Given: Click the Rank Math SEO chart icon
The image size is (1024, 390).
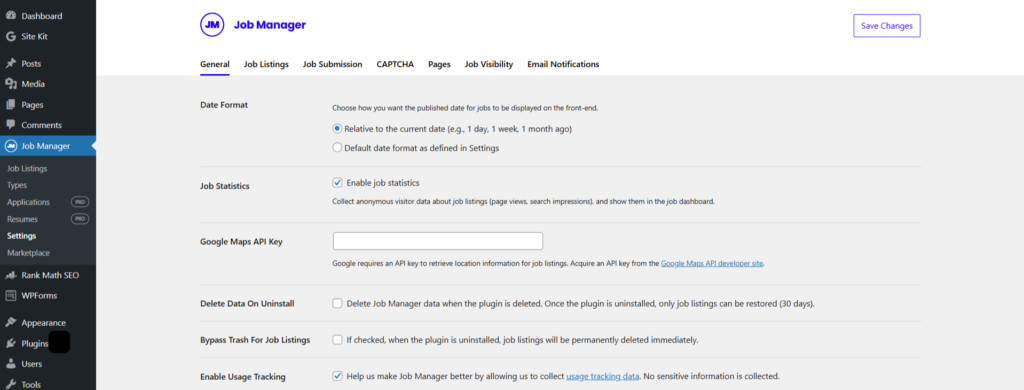Looking at the screenshot, I should 10,275.
